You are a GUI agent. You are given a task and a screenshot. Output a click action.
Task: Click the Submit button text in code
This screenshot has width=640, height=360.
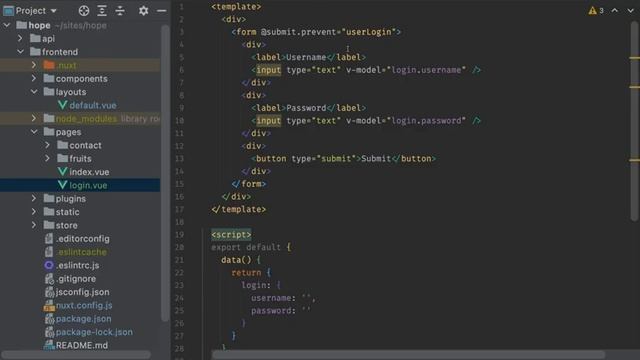(376, 158)
